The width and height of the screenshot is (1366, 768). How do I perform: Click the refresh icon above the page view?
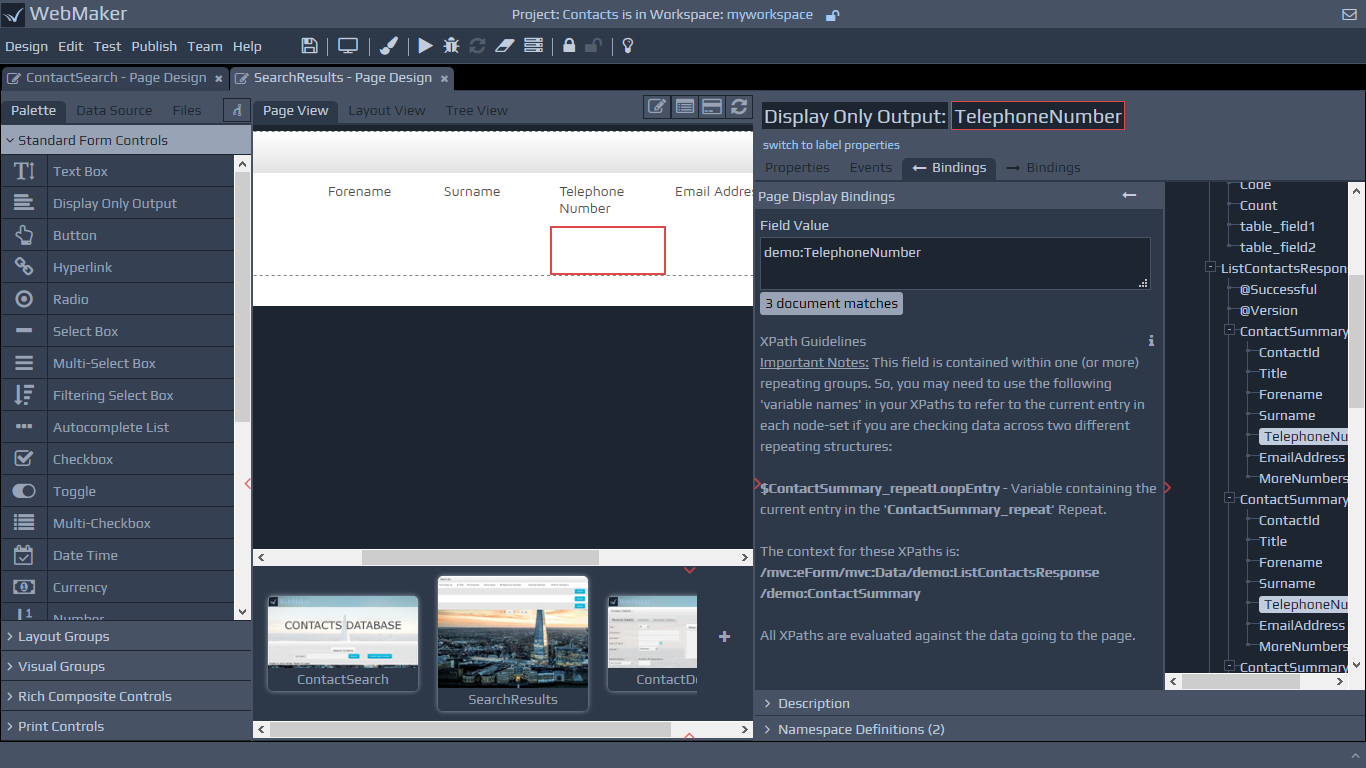tap(739, 106)
